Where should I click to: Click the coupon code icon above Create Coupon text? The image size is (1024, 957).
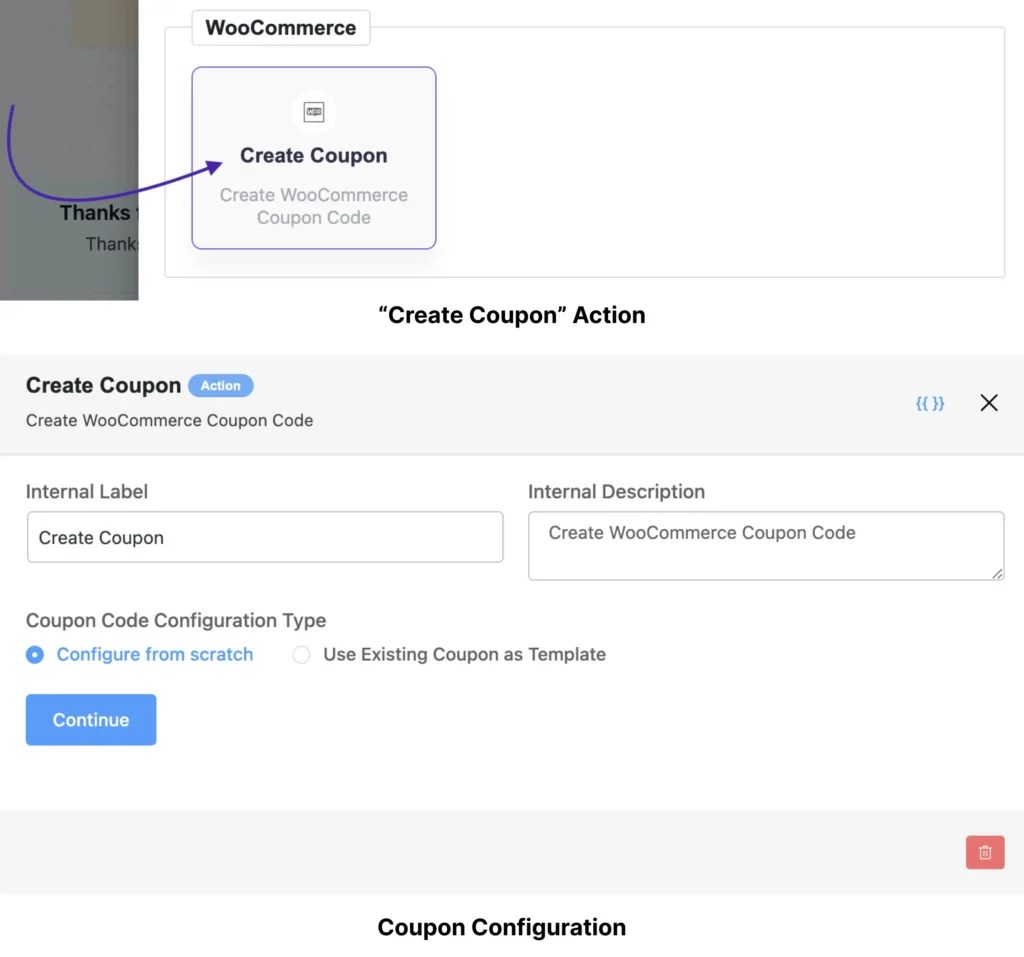[x=313, y=112]
